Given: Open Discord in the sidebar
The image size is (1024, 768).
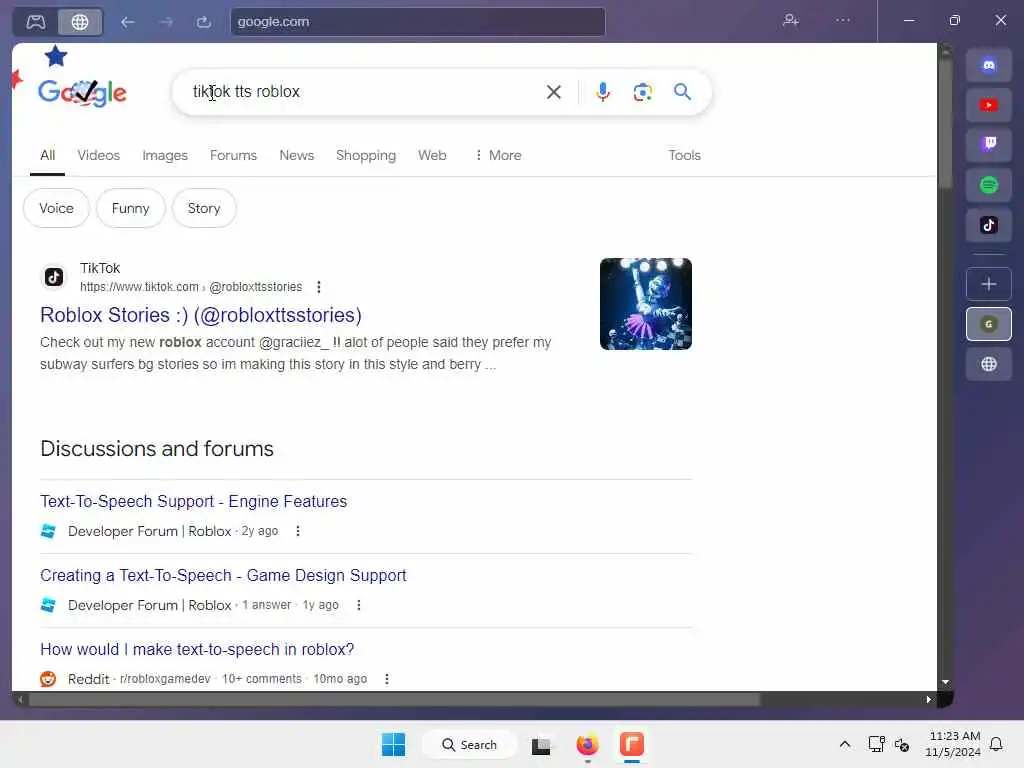Looking at the screenshot, I should (989, 65).
